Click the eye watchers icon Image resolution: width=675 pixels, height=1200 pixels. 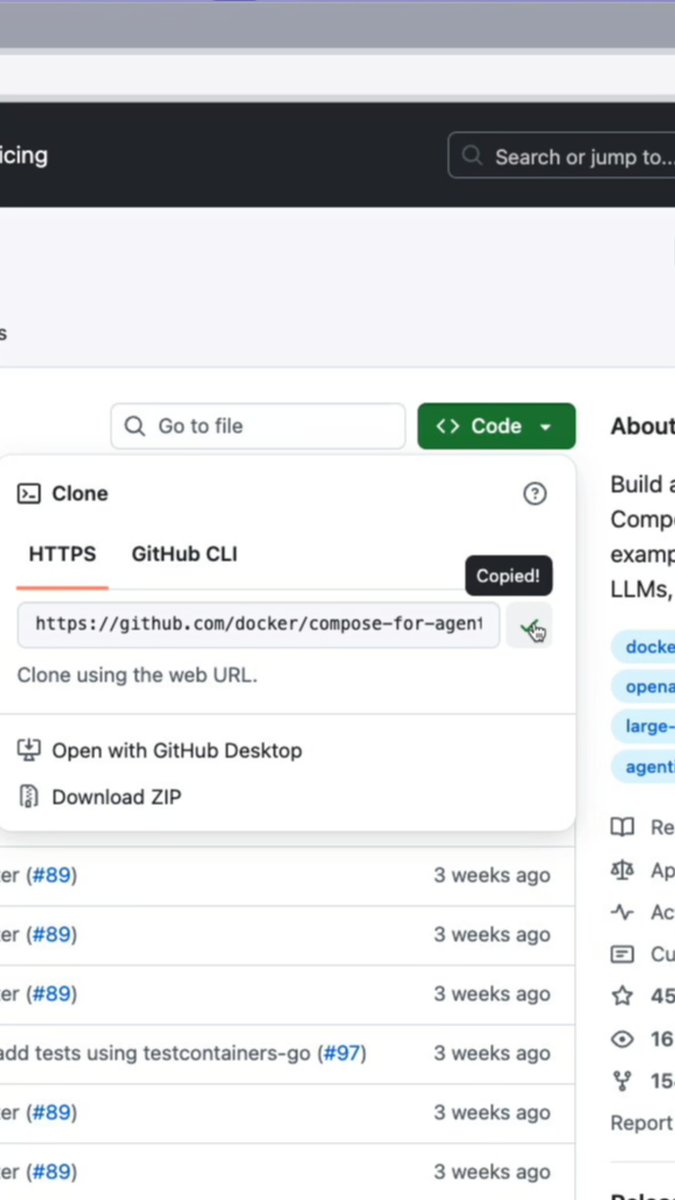coord(623,1039)
